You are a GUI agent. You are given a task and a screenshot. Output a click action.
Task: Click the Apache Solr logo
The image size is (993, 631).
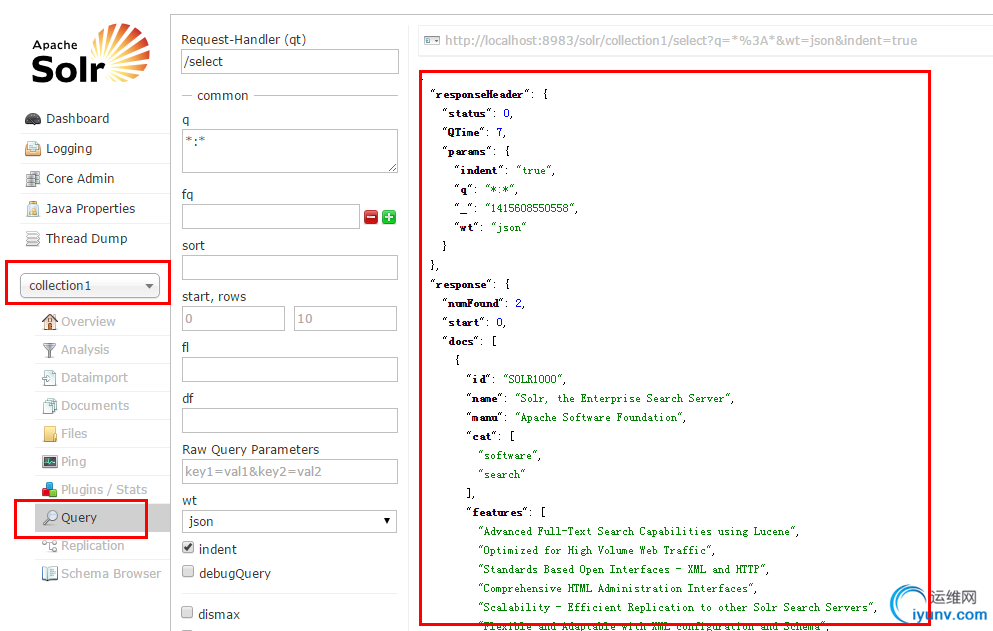click(x=91, y=54)
